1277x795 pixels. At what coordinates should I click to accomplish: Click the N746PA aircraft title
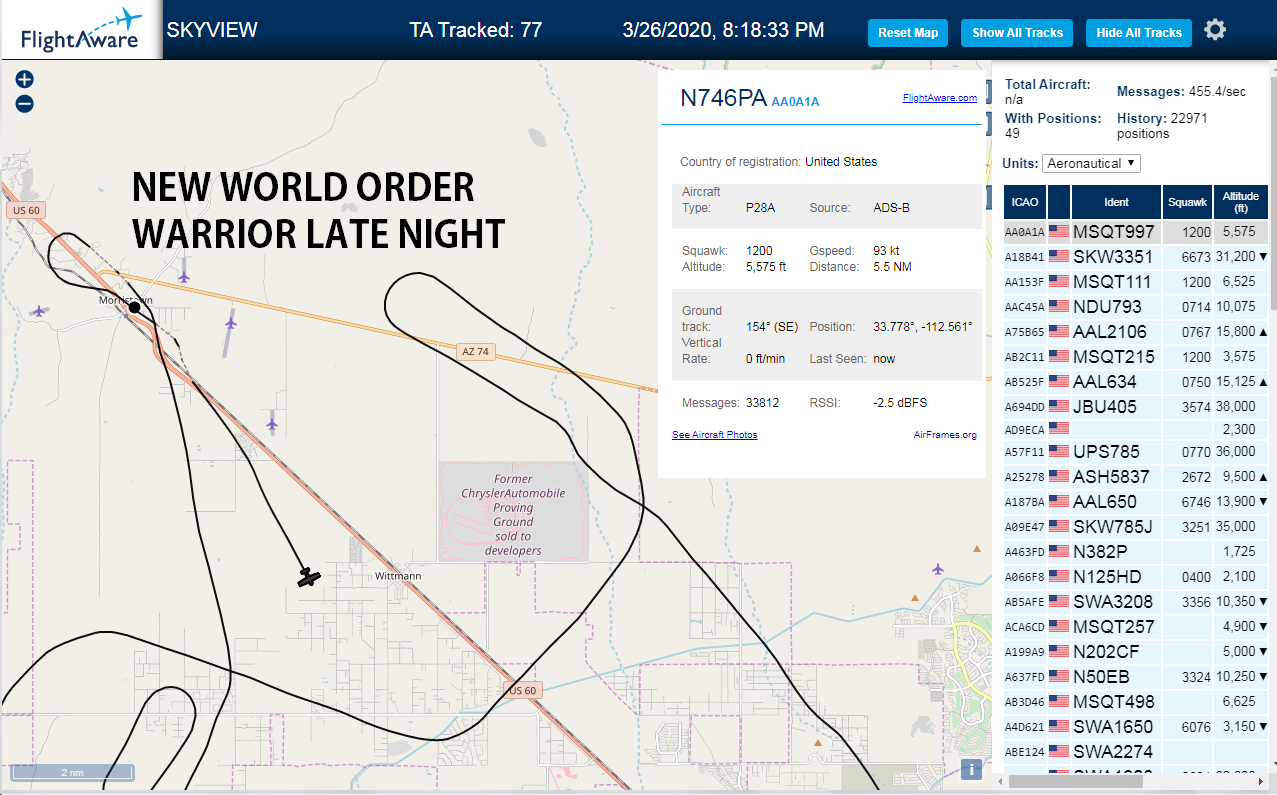pyautogui.click(x=723, y=98)
